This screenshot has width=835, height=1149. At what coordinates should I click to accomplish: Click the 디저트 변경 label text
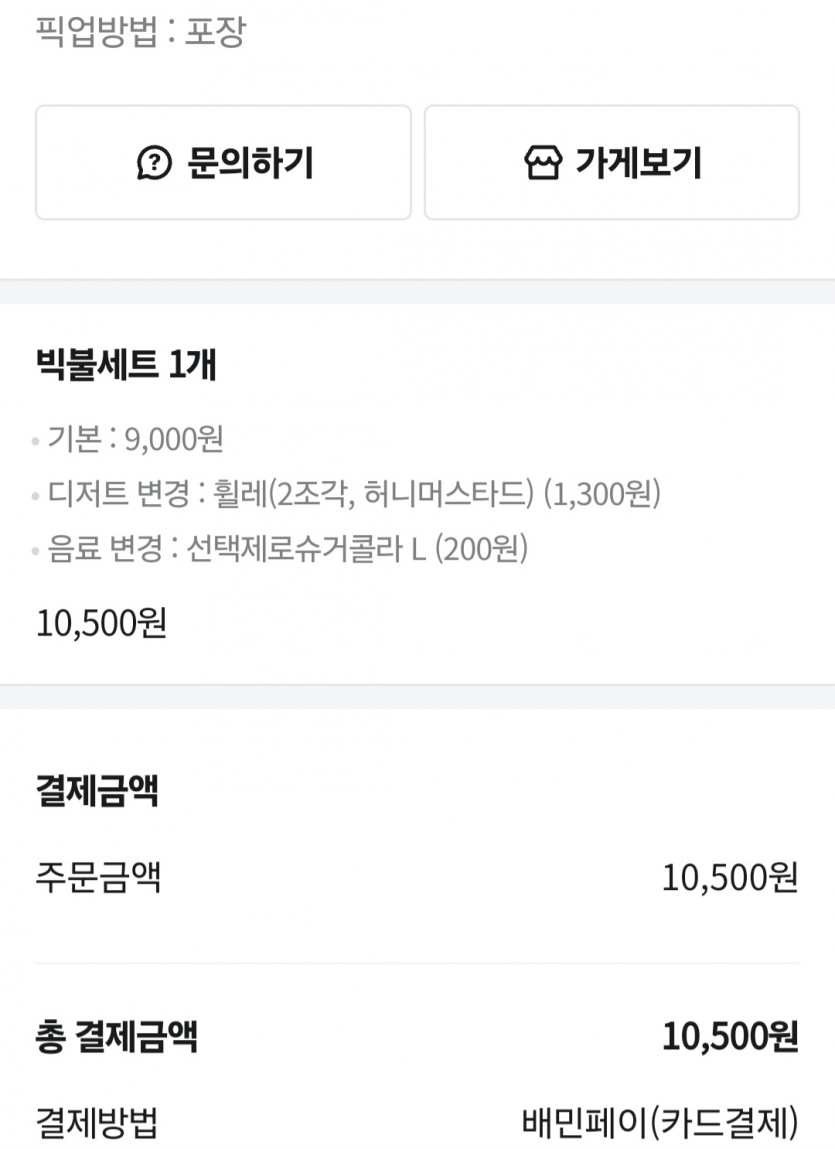pyautogui.click(x=106, y=494)
